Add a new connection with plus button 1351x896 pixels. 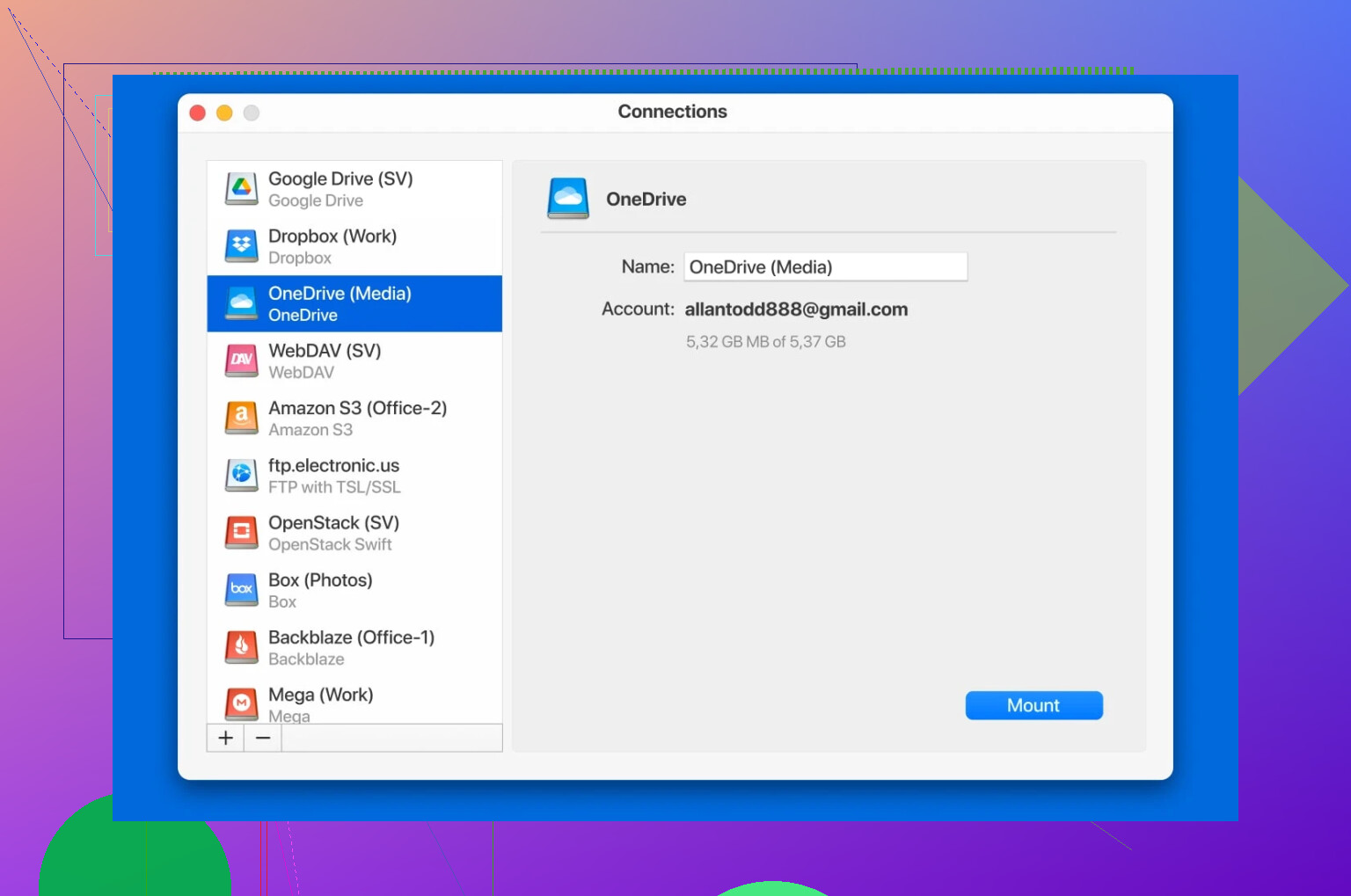(x=225, y=738)
